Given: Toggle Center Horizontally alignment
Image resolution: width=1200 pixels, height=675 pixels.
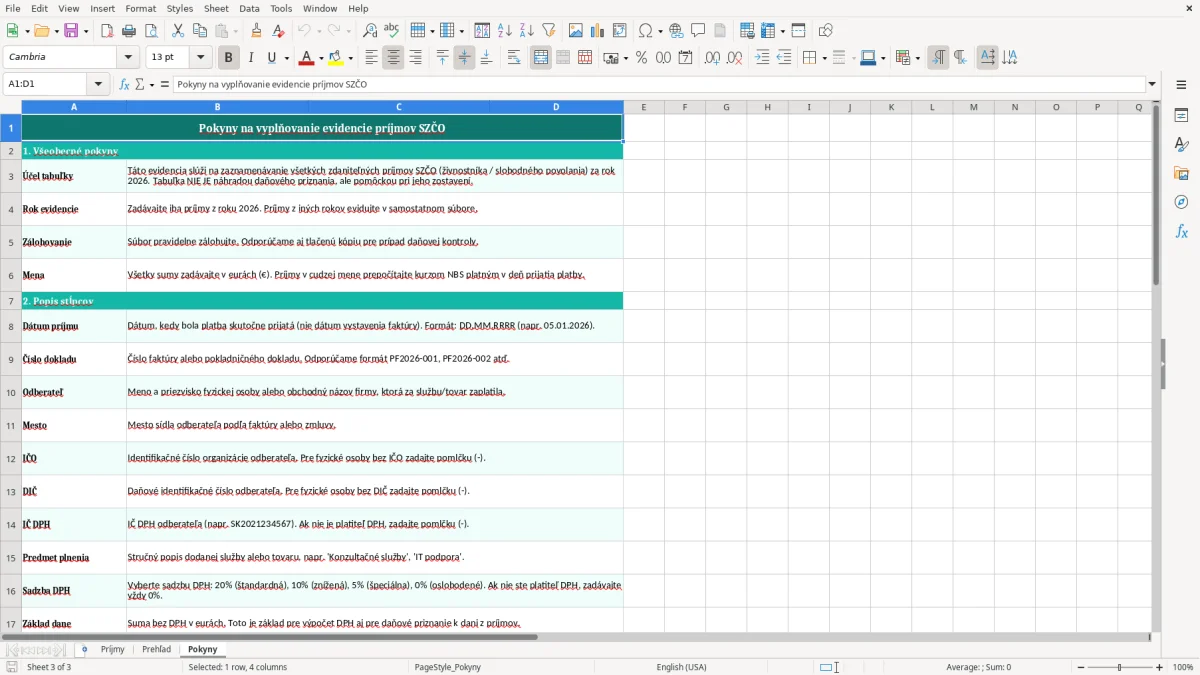Looking at the screenshot, I should coord(393,58).
